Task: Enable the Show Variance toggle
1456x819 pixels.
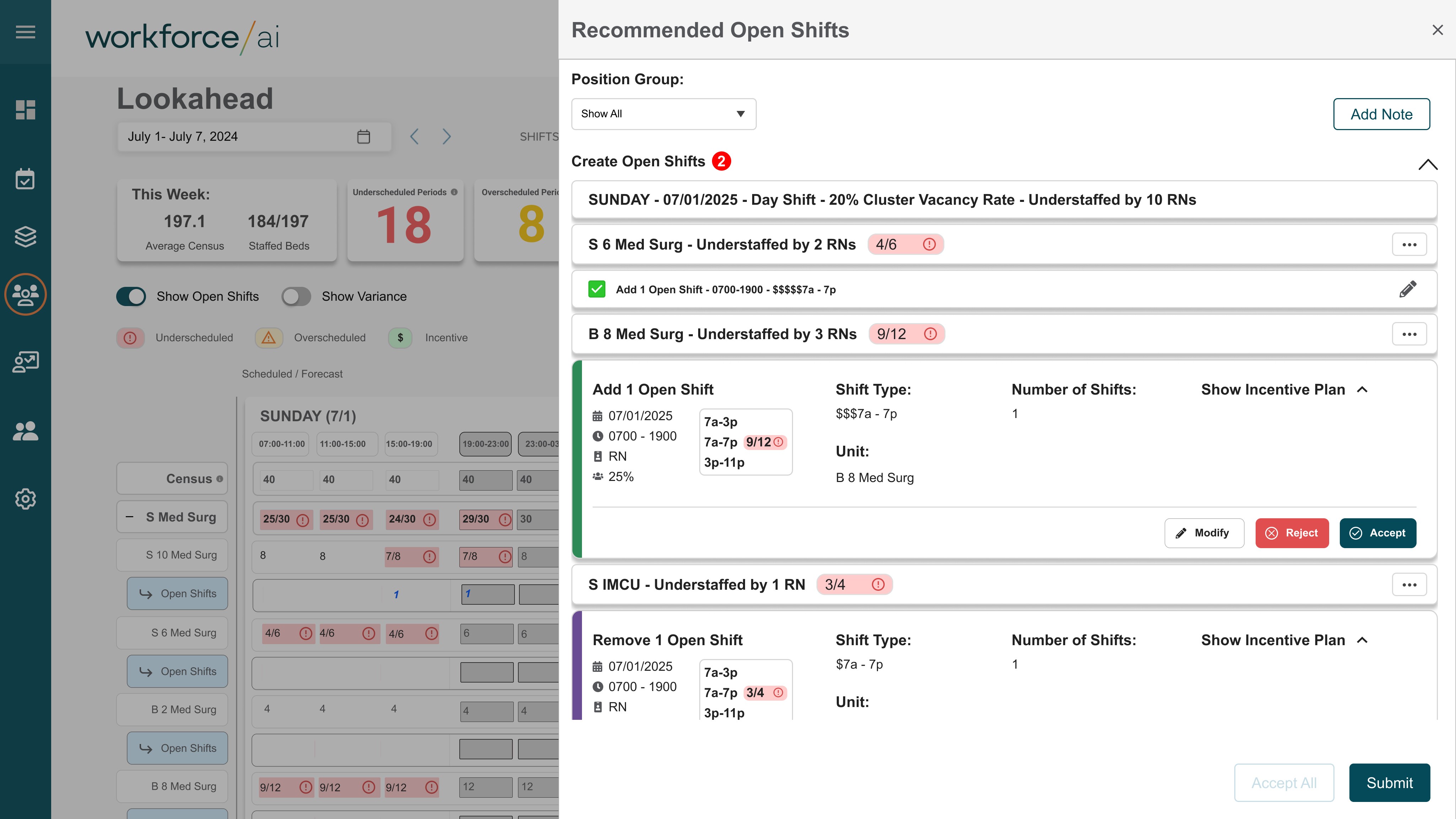Action: click(x=296, y=296)
